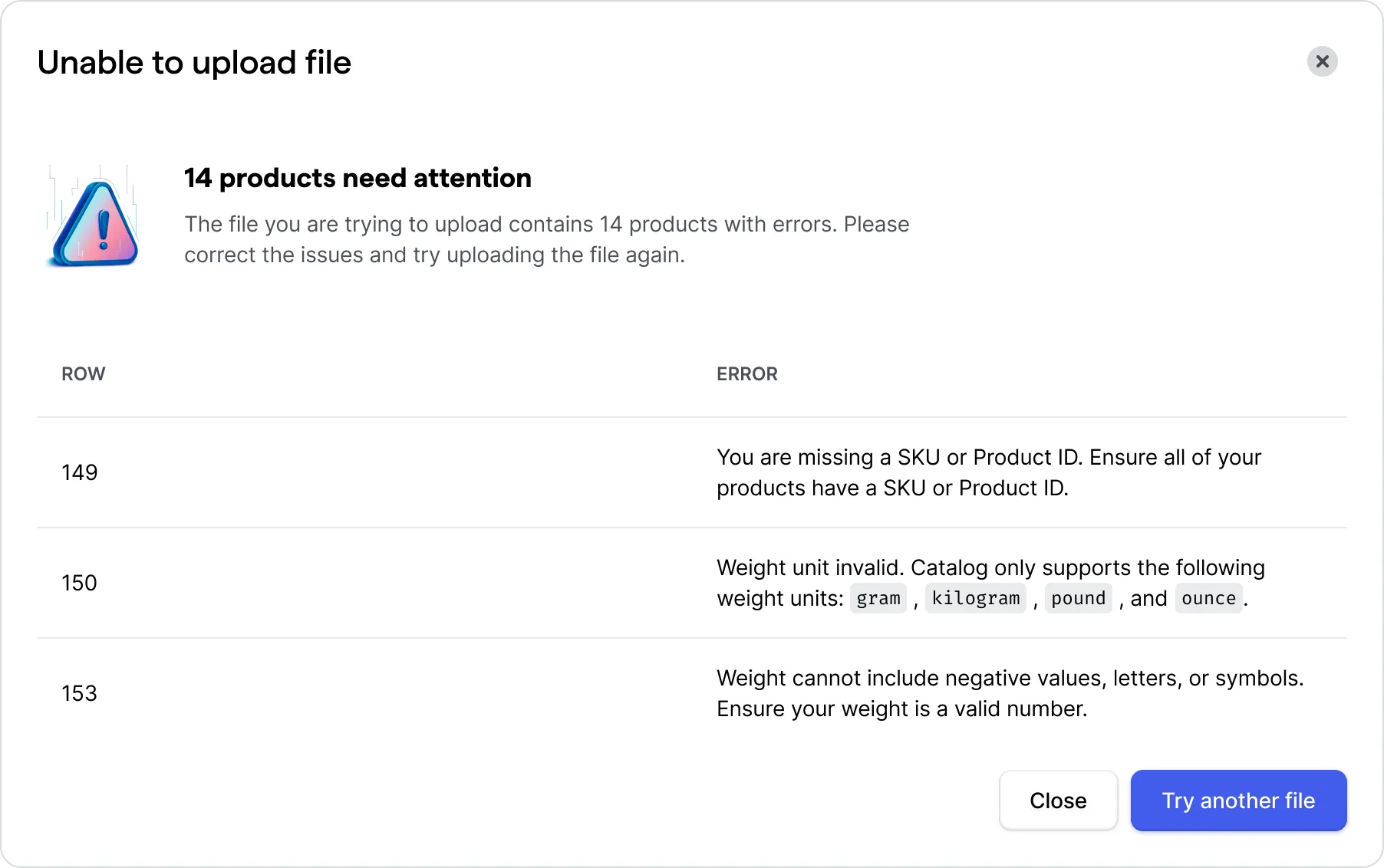Click the missing SKU or Product ID error
Viewport: 1384px width, 868px height.
988,472
